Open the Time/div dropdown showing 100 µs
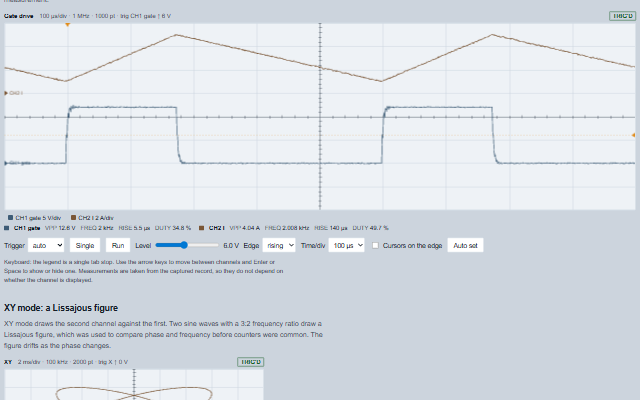Image resolution: width=640 pixels, height=400 pixels. coord(347,245)
